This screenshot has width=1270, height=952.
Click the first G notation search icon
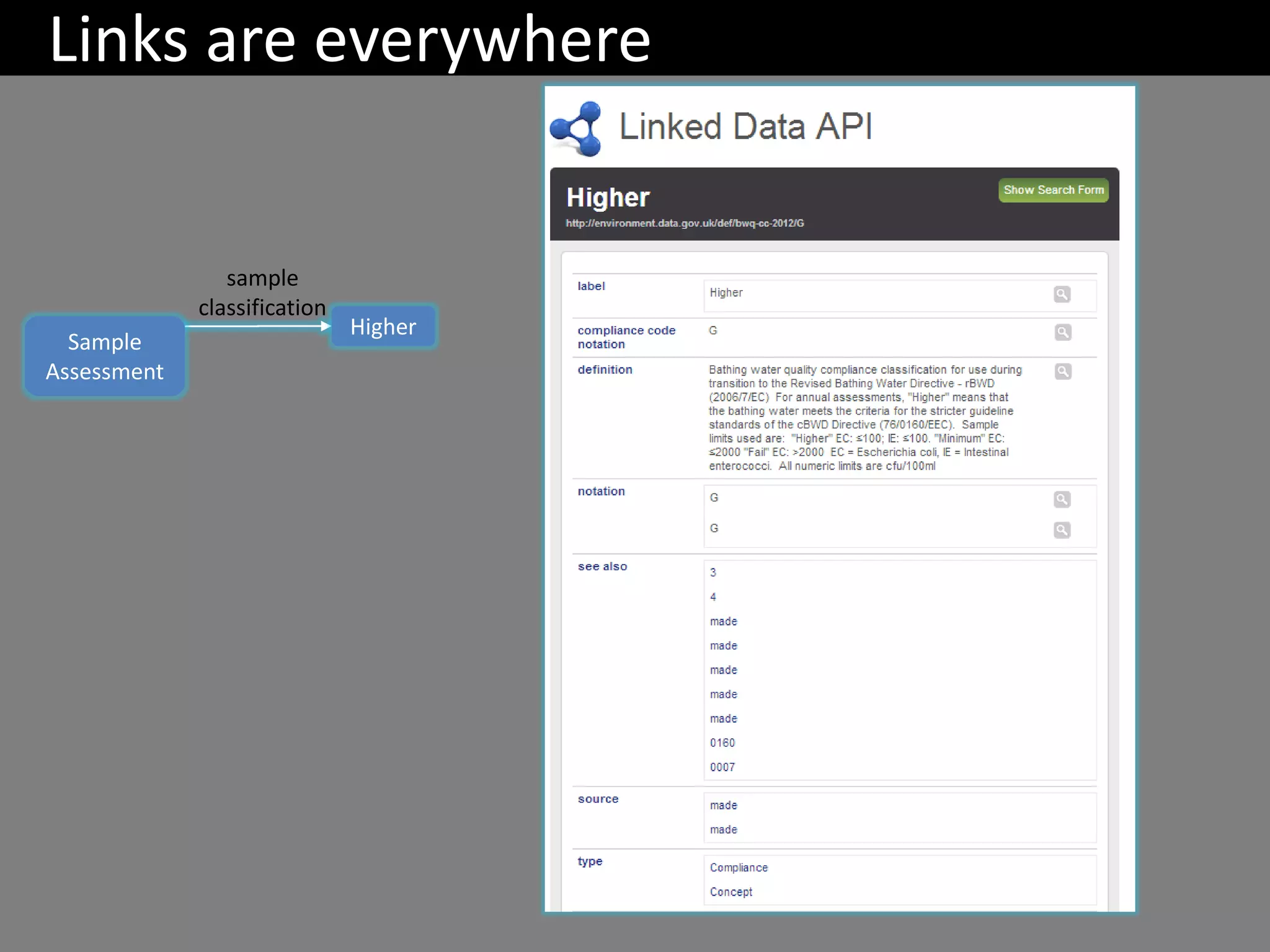point(1062,500)
